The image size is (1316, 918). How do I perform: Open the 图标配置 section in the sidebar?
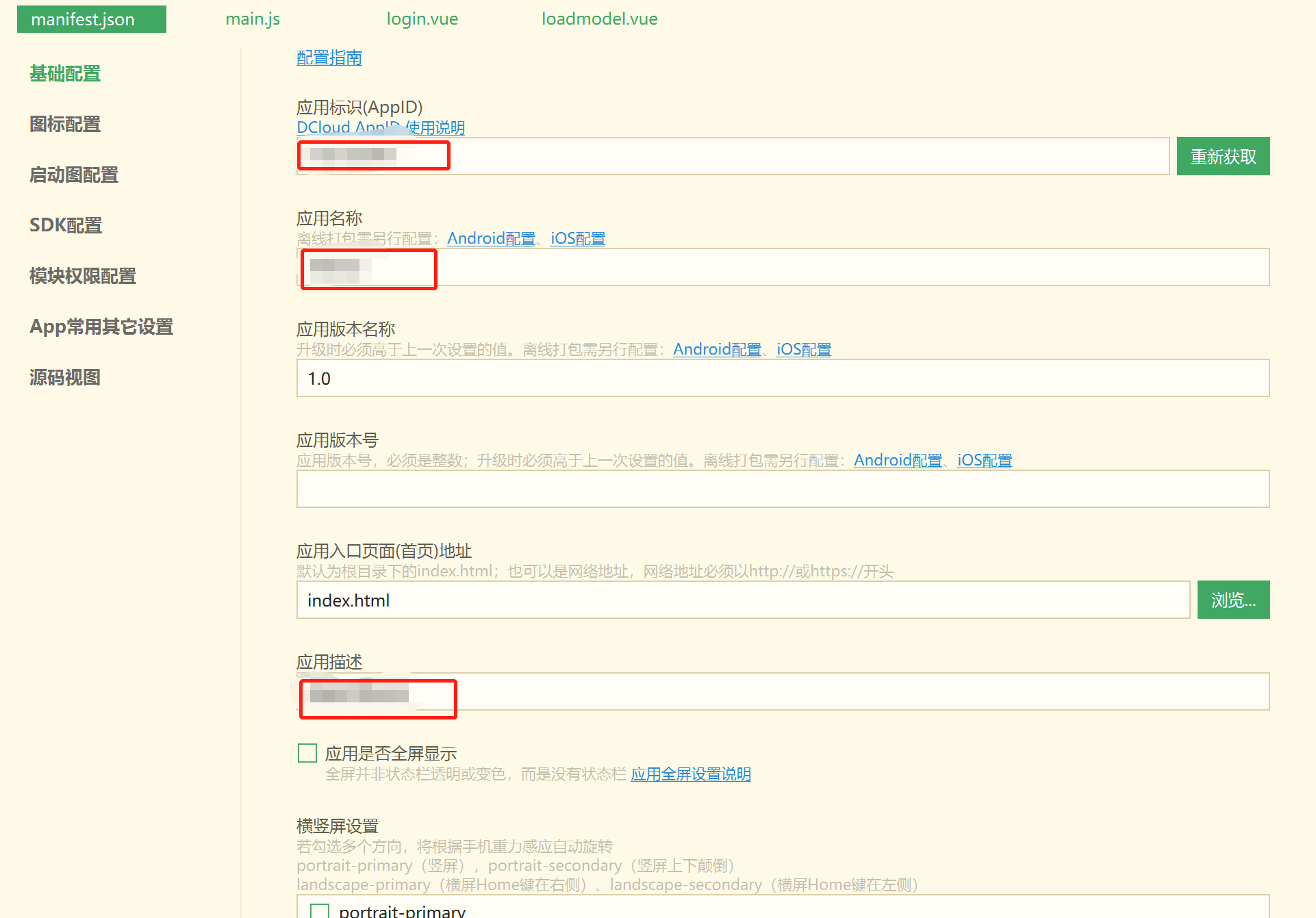[64, 124]
